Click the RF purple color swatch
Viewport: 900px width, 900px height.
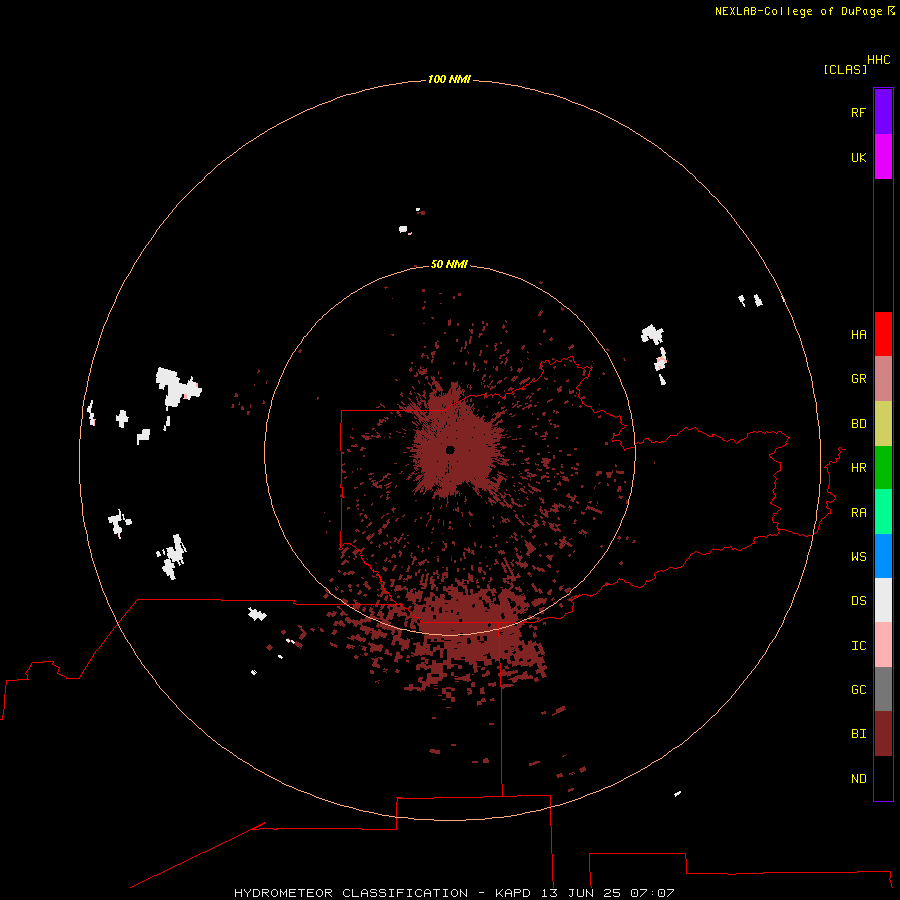point(883,112)
